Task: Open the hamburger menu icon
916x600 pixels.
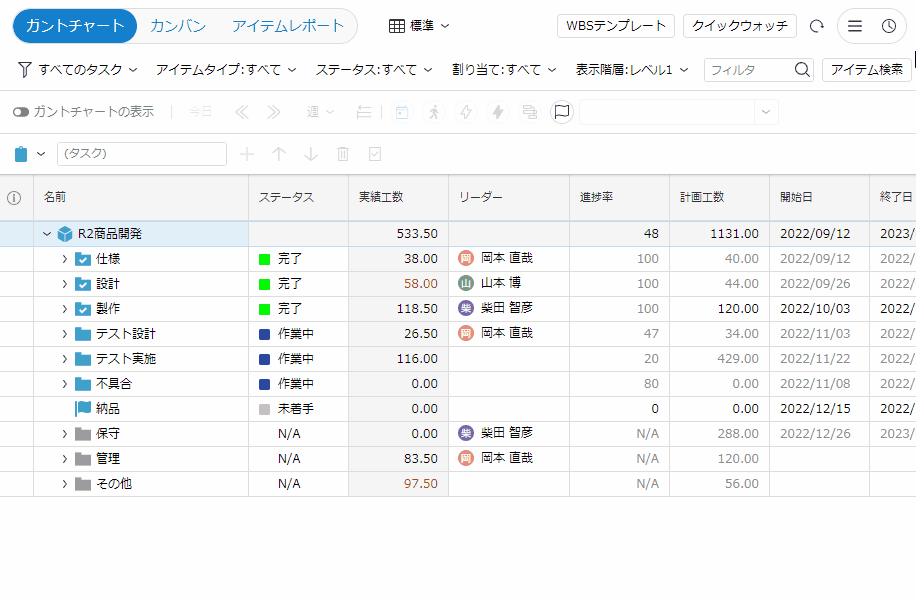Action: click(855, 26)
